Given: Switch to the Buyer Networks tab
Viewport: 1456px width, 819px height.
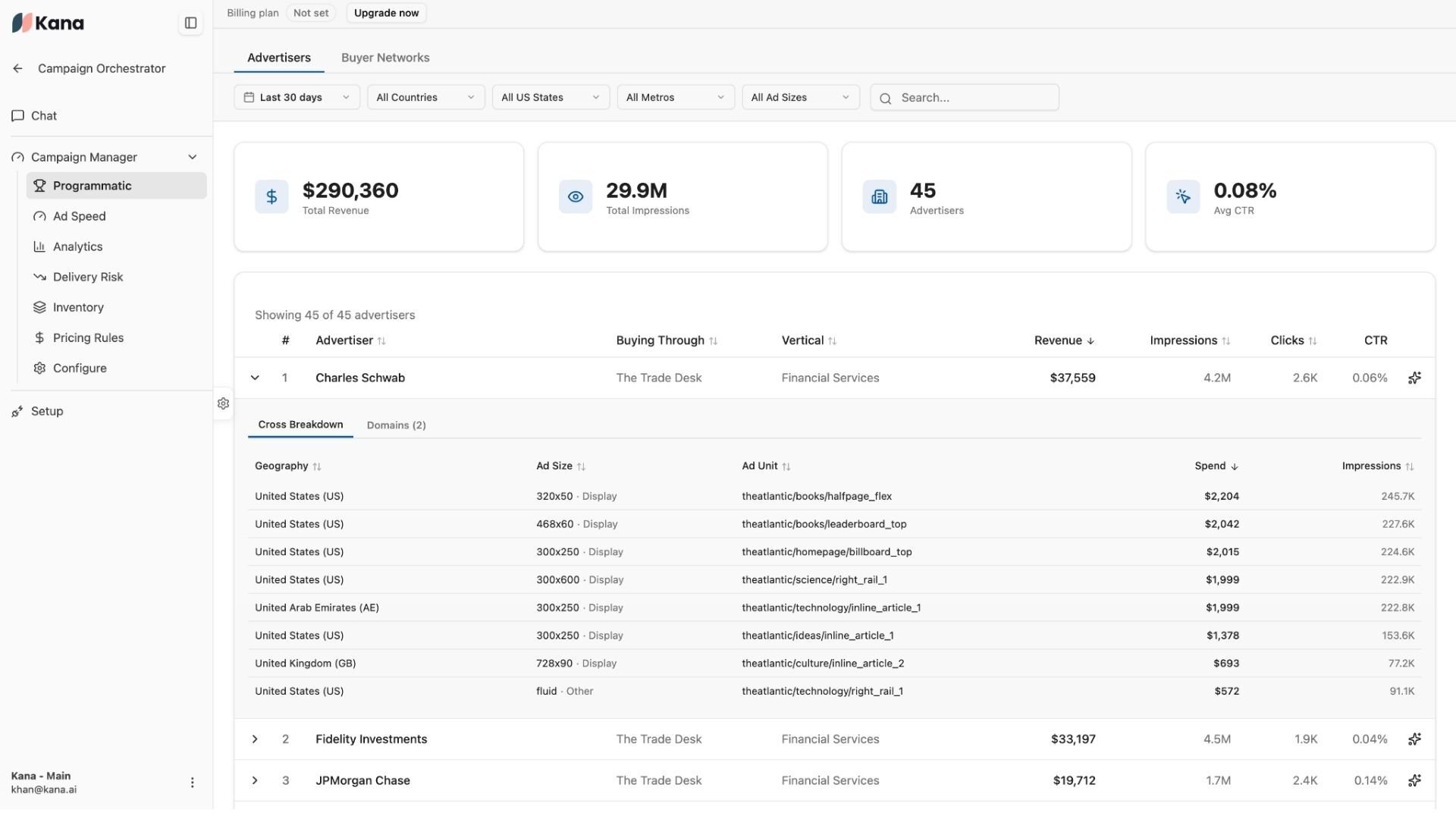Looking at the screenshot, I should pyautogui.click(x=385, y=58).
